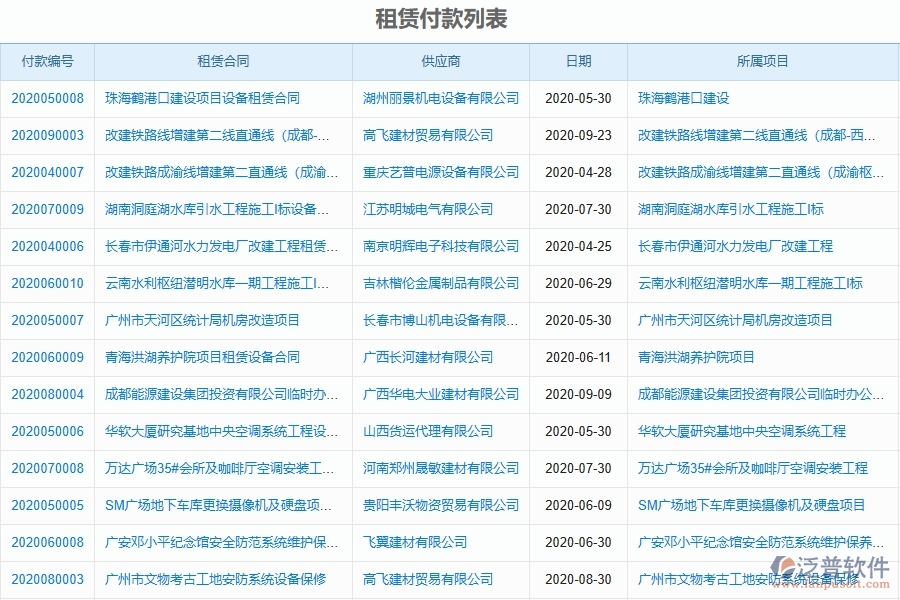Select project 万达广场35#会所及咖啡厅空调安装工程
Screen dimensions: 900x600
751,468
